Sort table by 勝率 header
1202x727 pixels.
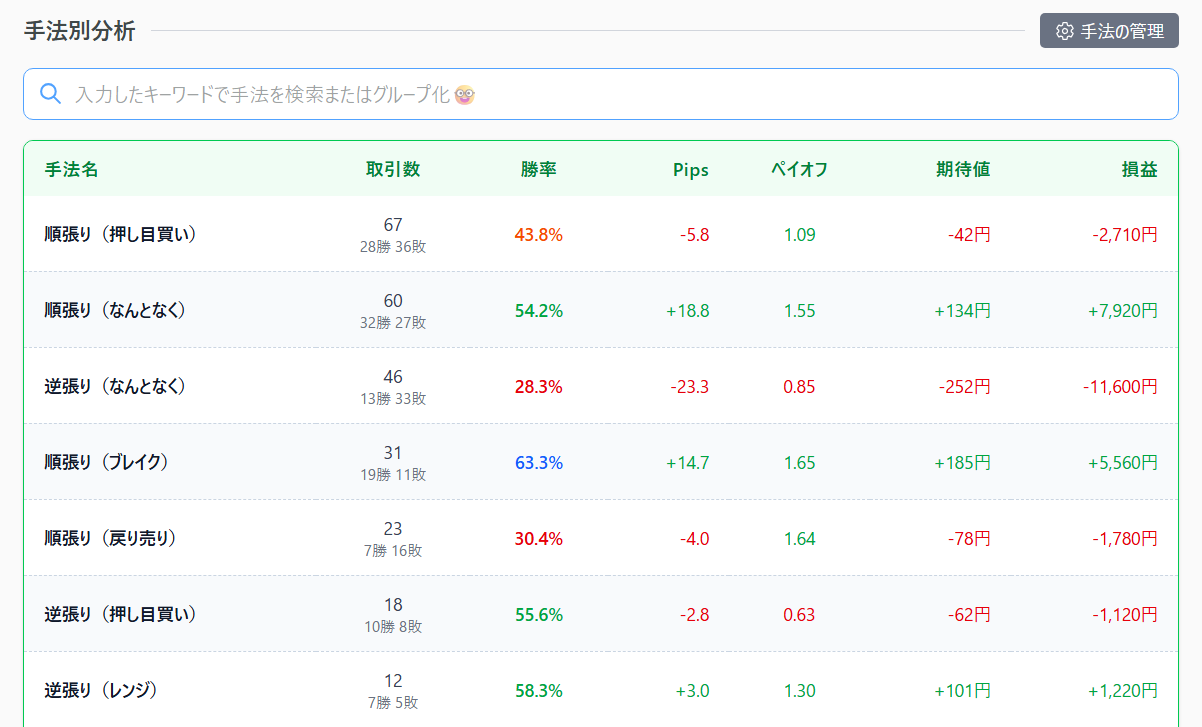pos(538,169)
